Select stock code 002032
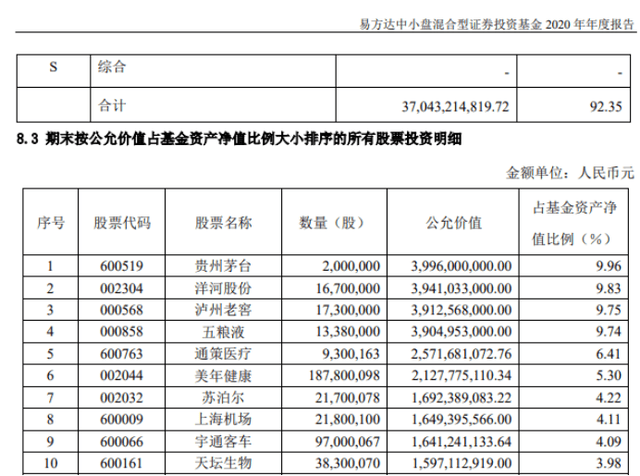This screenshot has width=640, height=476. [x=122, y=398]
